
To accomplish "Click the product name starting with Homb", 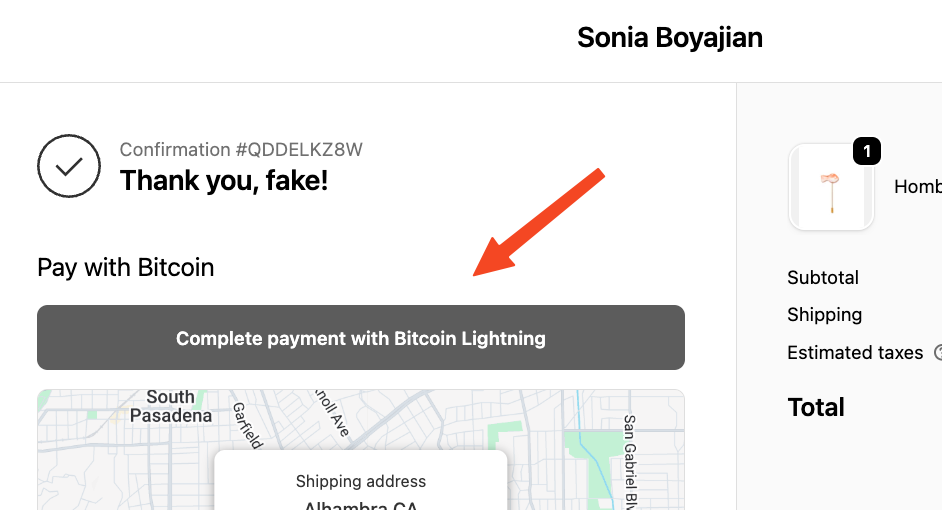I will [x=917, y=187].
